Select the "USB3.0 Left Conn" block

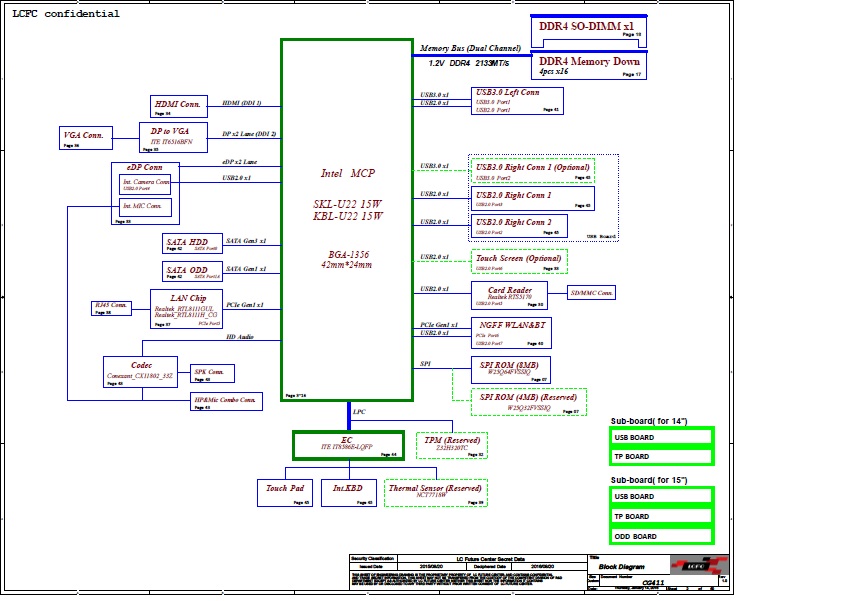coord(517,101)
